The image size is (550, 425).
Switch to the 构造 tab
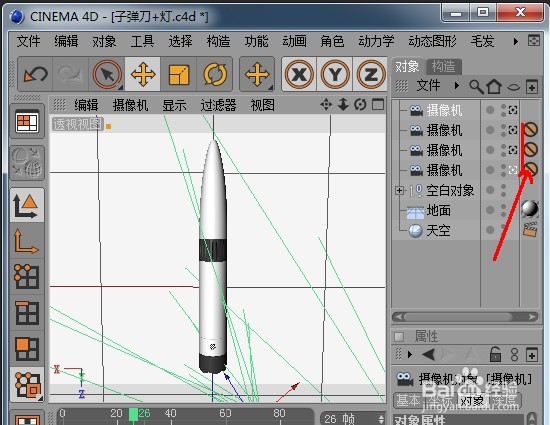(444, 66)
